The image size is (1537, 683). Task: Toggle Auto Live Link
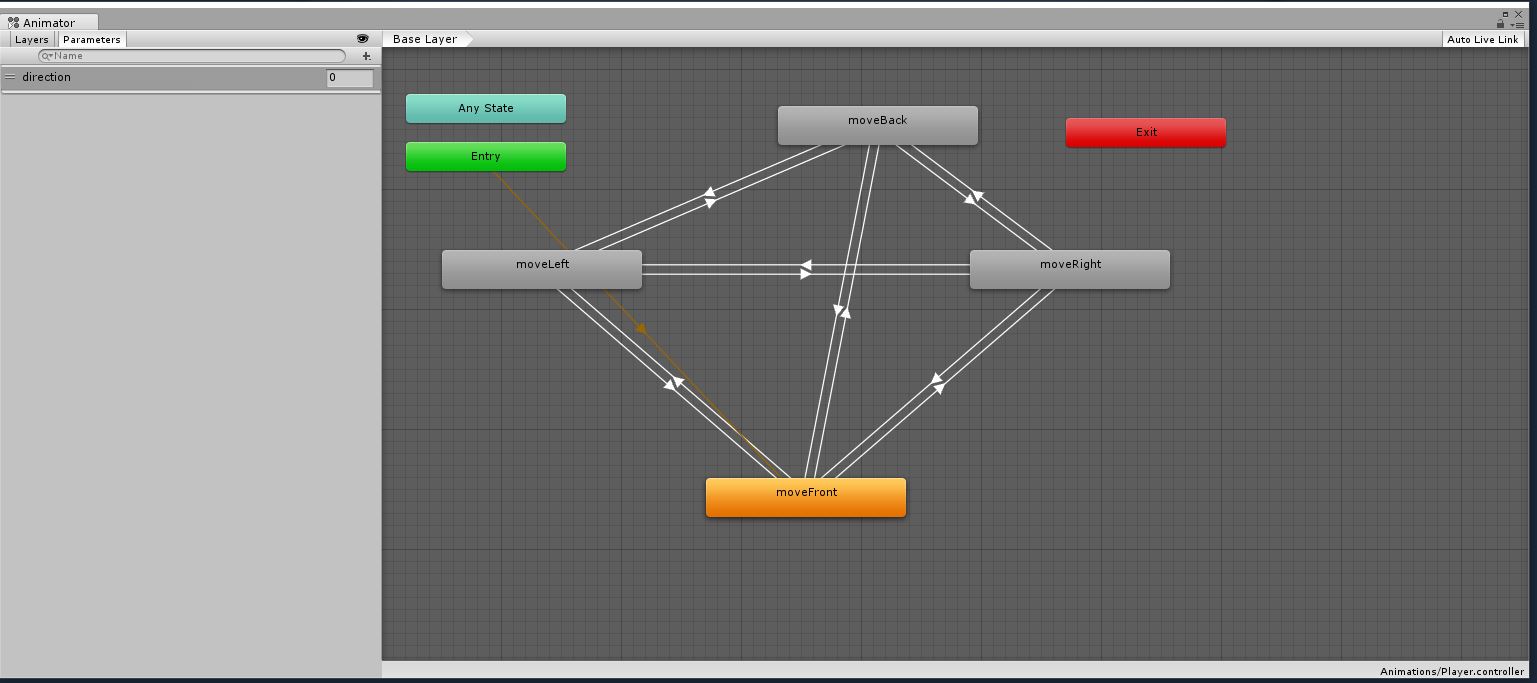coord(1483,39)
